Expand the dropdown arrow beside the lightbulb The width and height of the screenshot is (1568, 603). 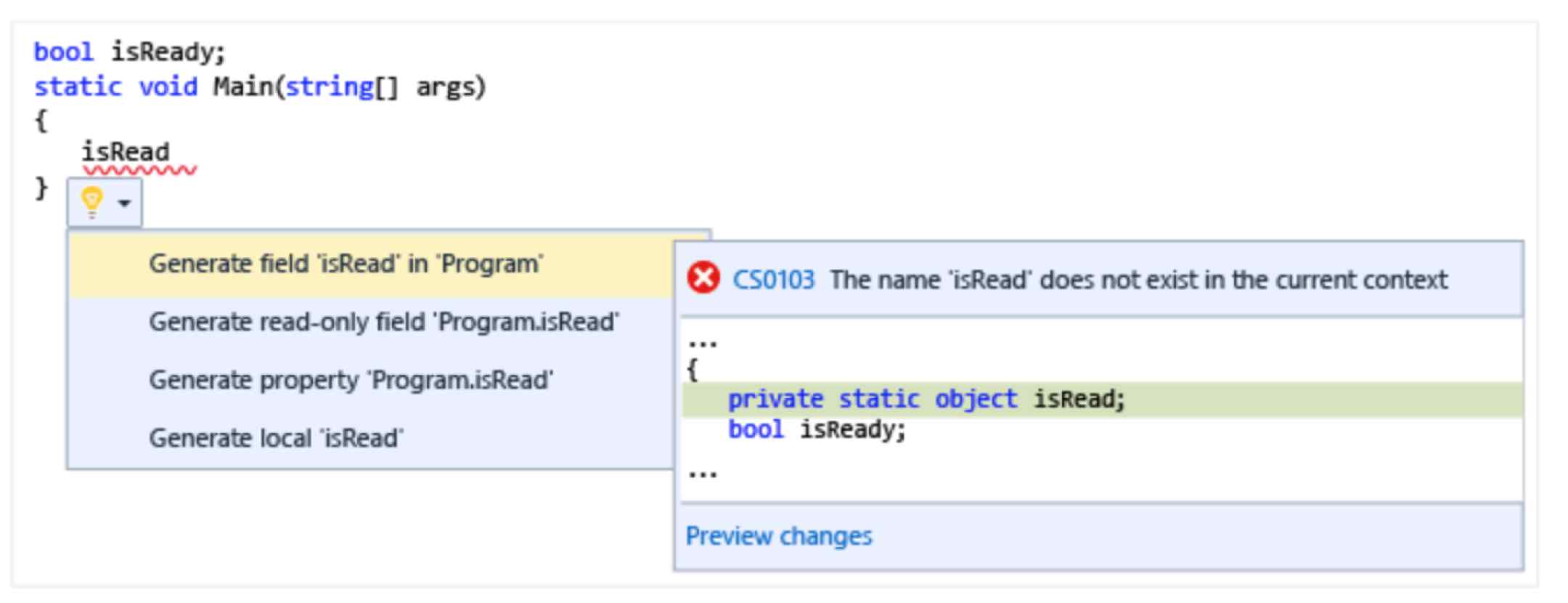click(125, 203)
